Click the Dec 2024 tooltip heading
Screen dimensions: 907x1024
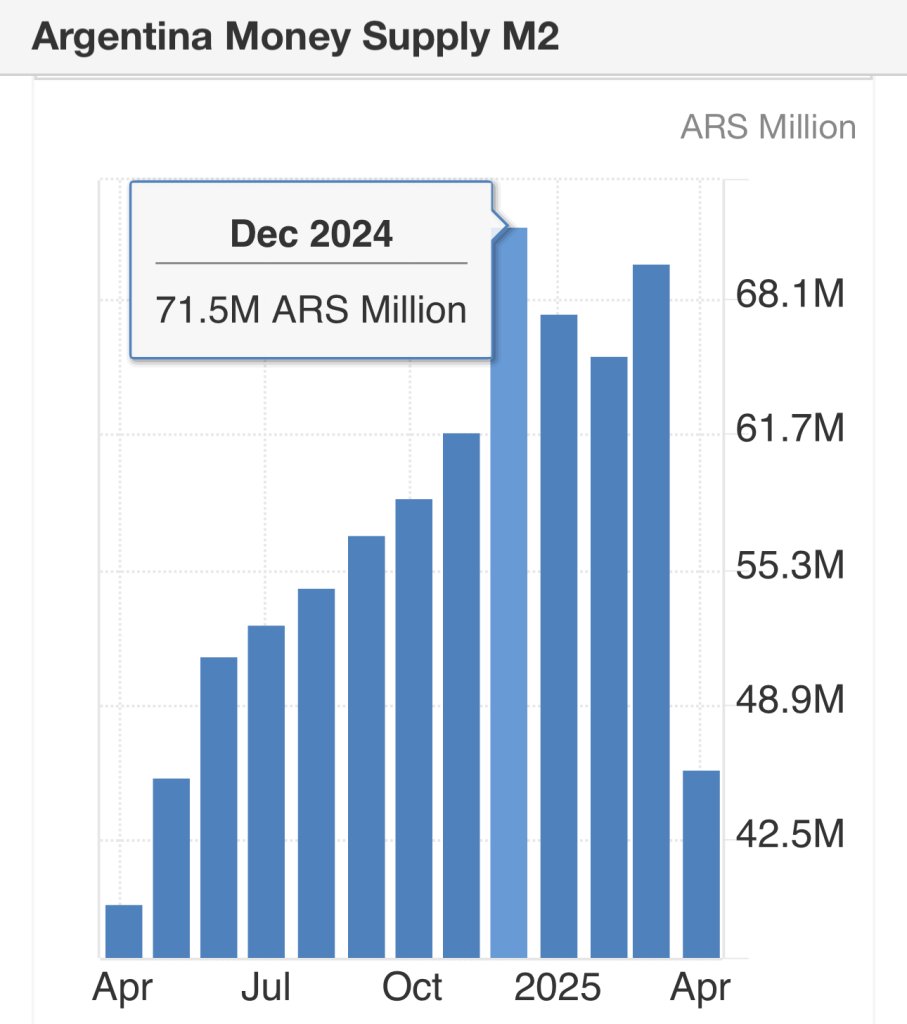[x=311, y=234]
